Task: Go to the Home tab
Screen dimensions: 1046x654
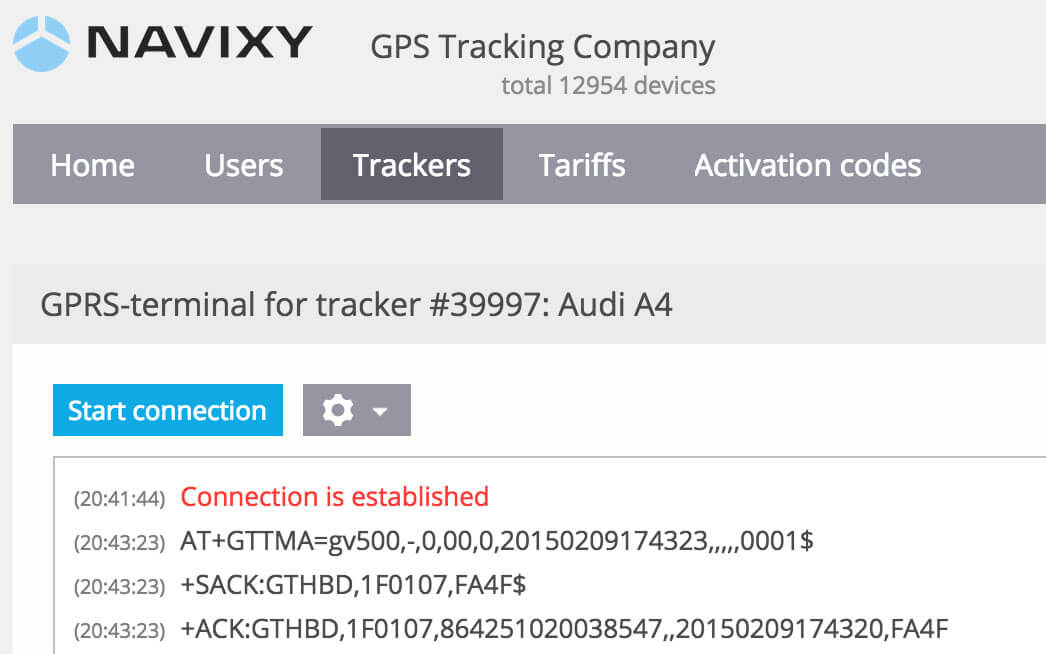Action: point(93,165)
